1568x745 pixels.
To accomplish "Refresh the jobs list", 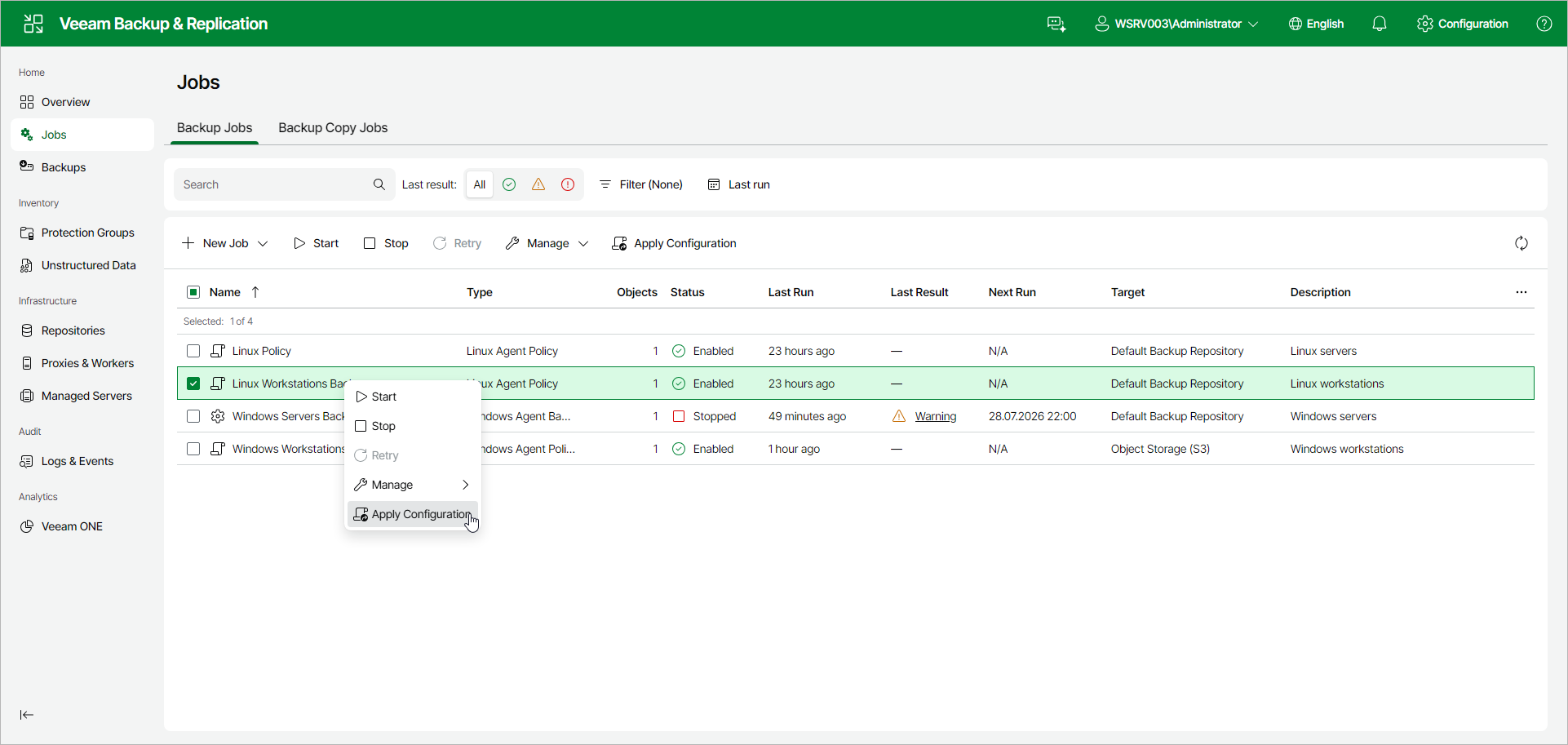I will coord(1521,243).
